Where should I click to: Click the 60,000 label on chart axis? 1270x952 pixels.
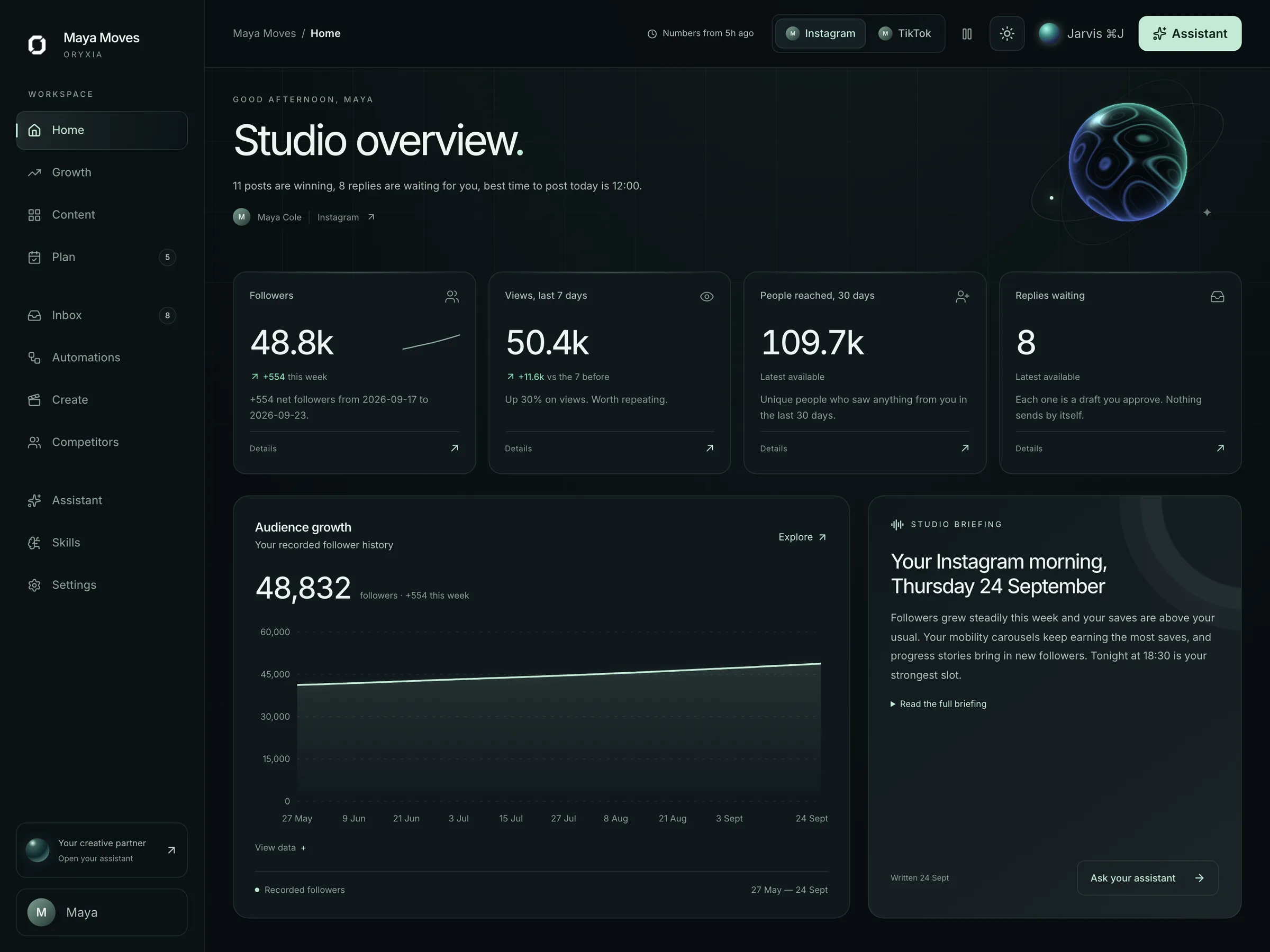(275, 633)
